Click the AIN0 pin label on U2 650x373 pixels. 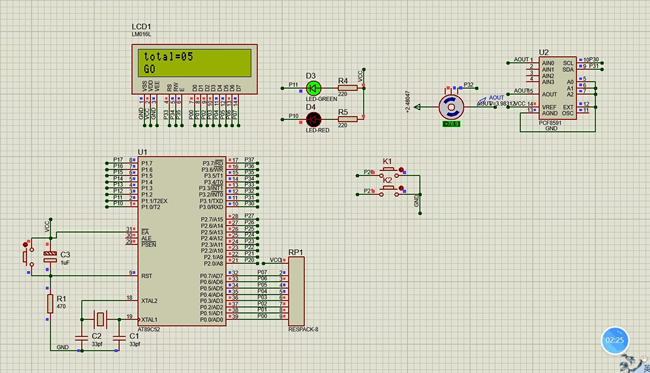[548, 63]
